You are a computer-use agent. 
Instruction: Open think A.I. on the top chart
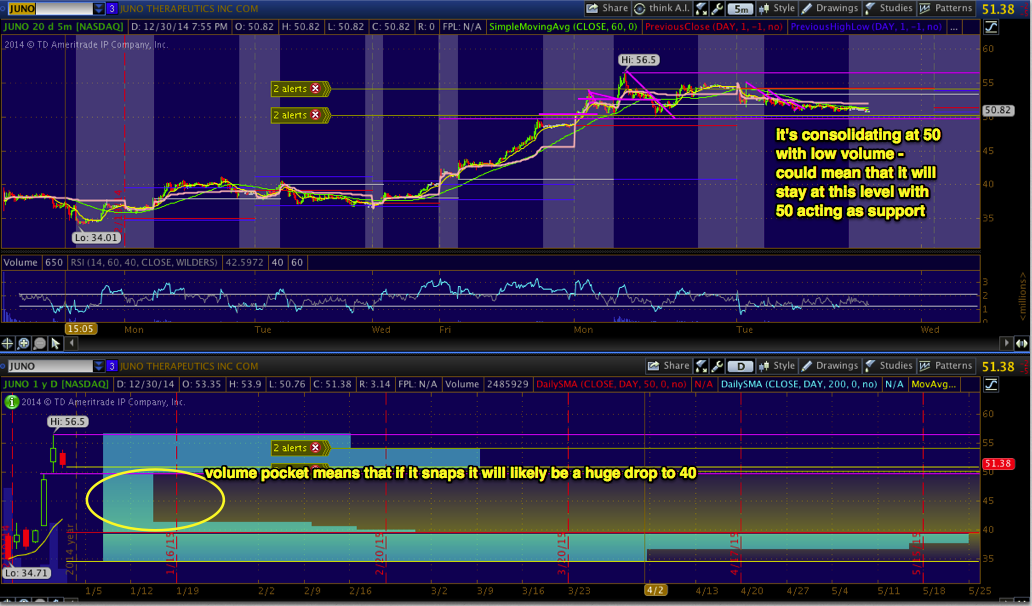(653, 8)
